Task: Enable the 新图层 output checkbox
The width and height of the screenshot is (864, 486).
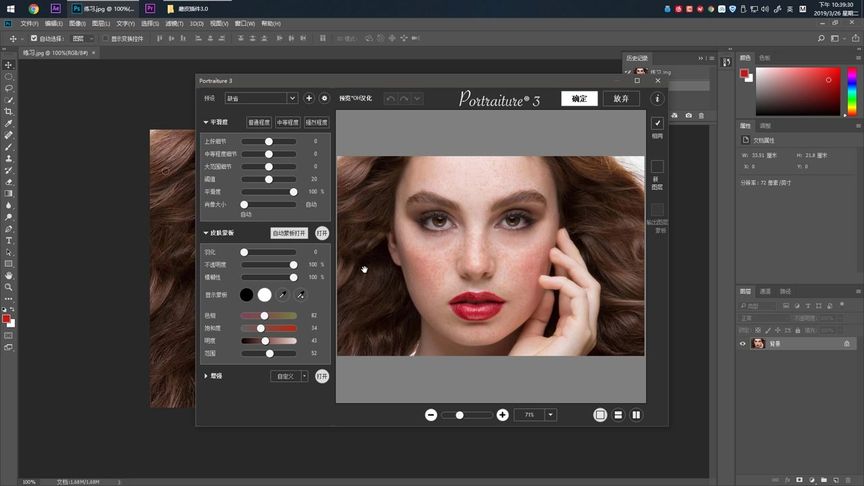Action: [x=657, y=166]
